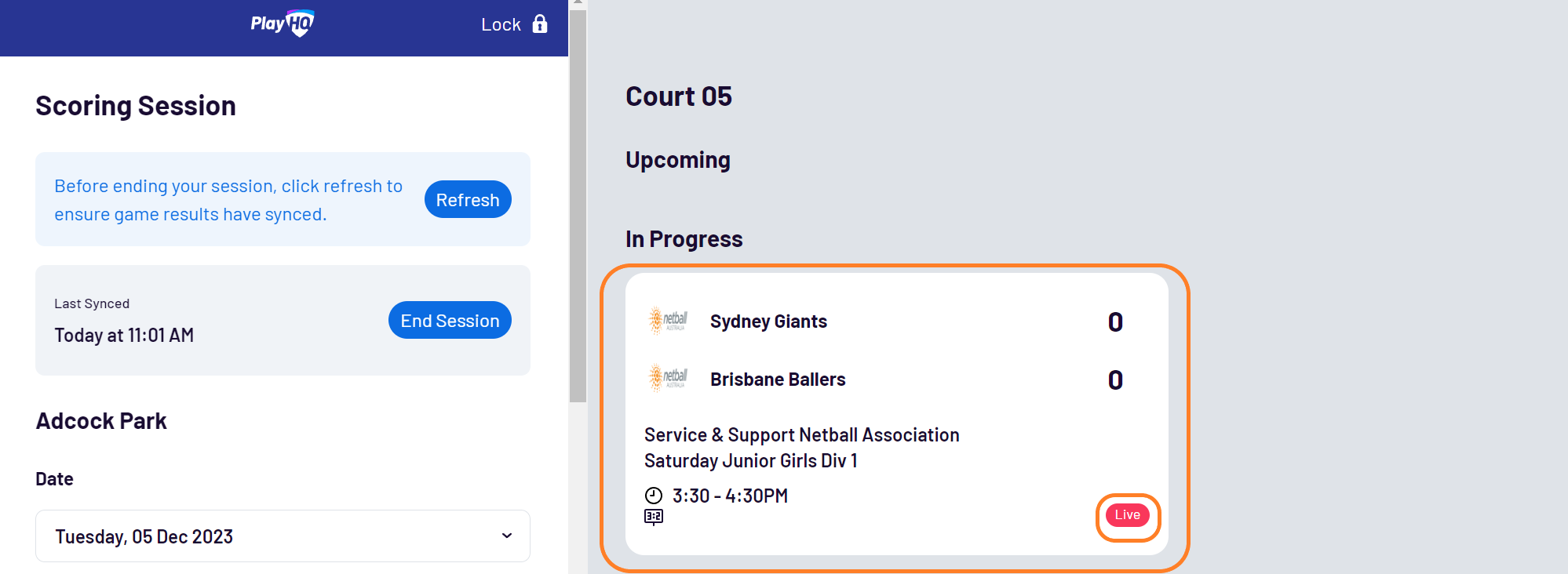The height and width of the screenshot is (574, 1568).
Task: Open the Tuesday, 05 Dec 2023 date selector
Action: pyautogui.click(x=283, y=536)
